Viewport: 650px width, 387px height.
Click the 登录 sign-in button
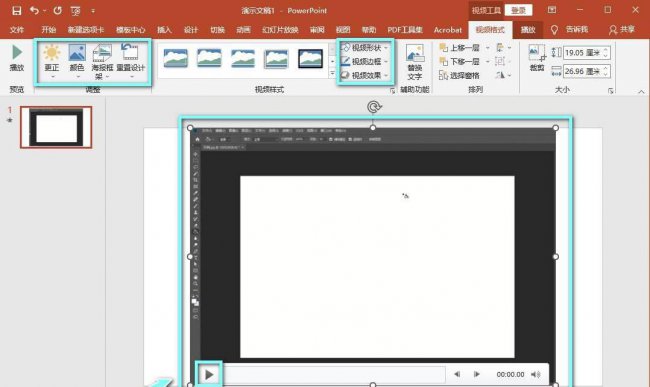[x=519, y=10]
